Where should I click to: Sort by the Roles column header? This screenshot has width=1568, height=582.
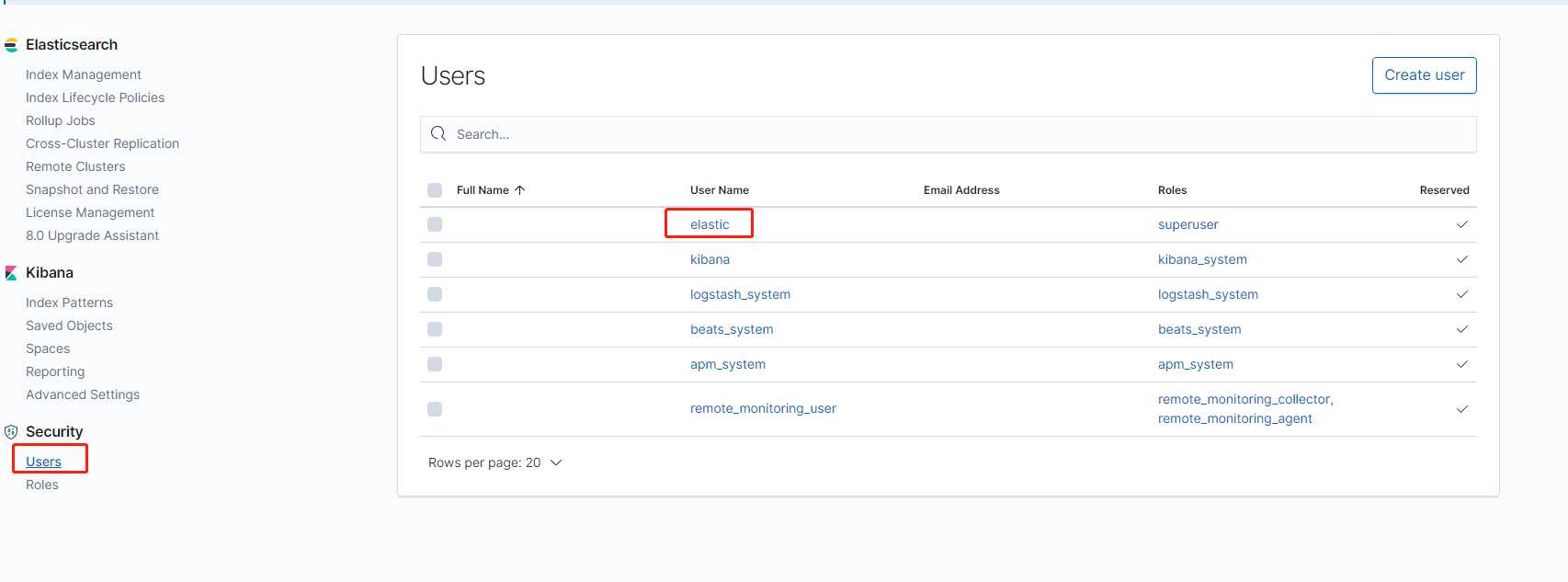click(1172, 190)
